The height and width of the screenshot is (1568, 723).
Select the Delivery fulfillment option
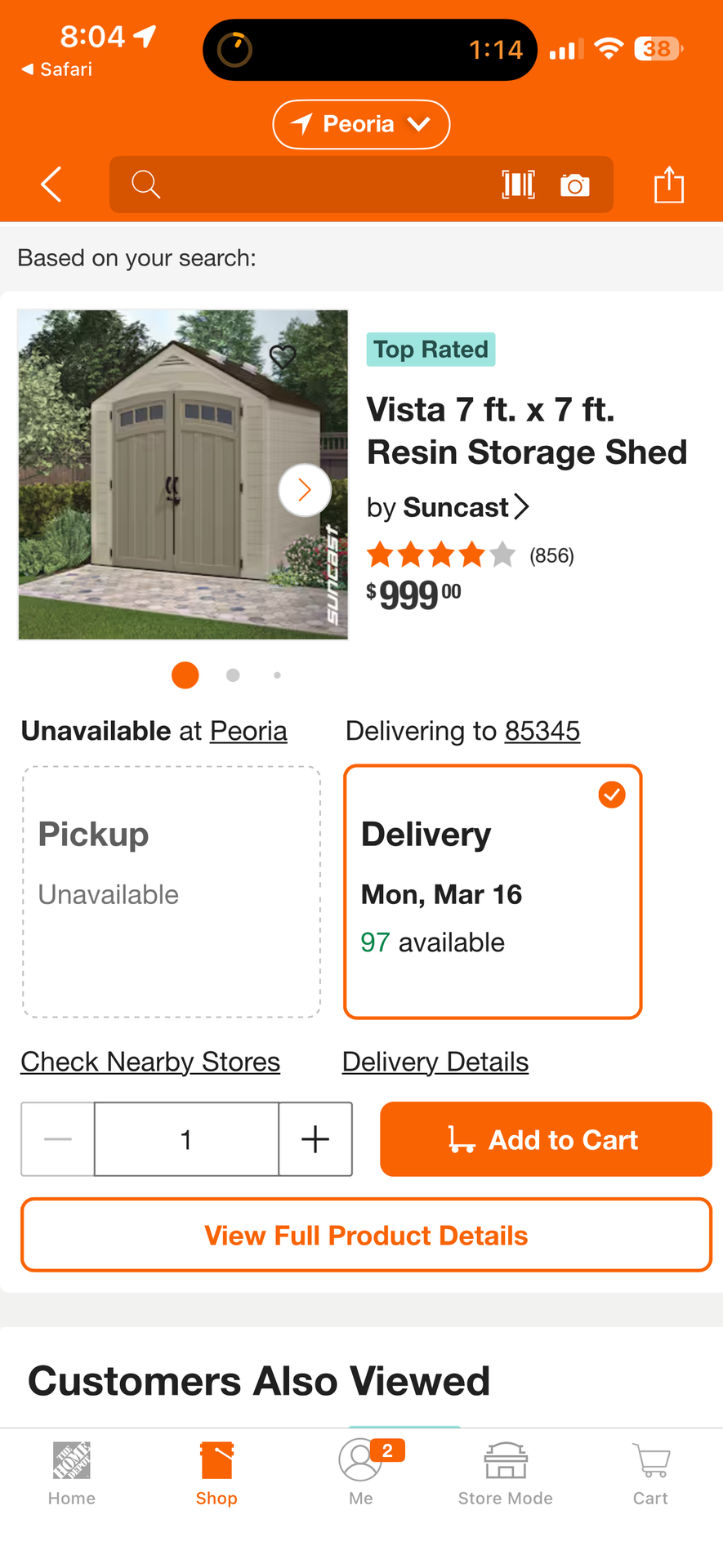coord(493,892)
